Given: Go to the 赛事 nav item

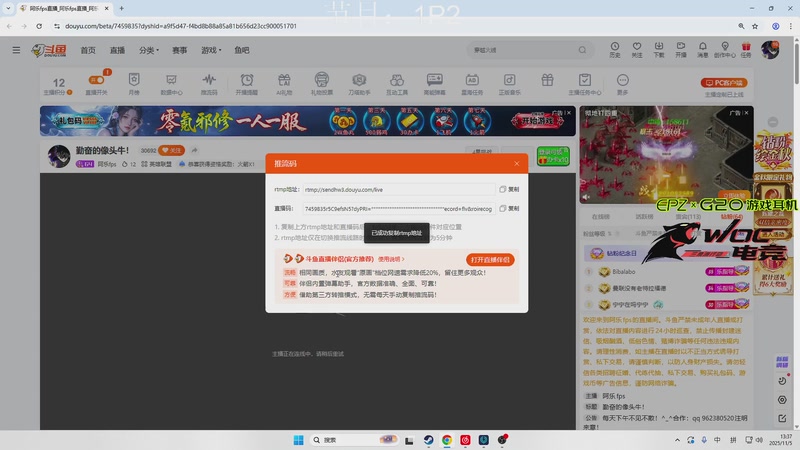Looking at the screenshot, I should [x=180, y=50].
